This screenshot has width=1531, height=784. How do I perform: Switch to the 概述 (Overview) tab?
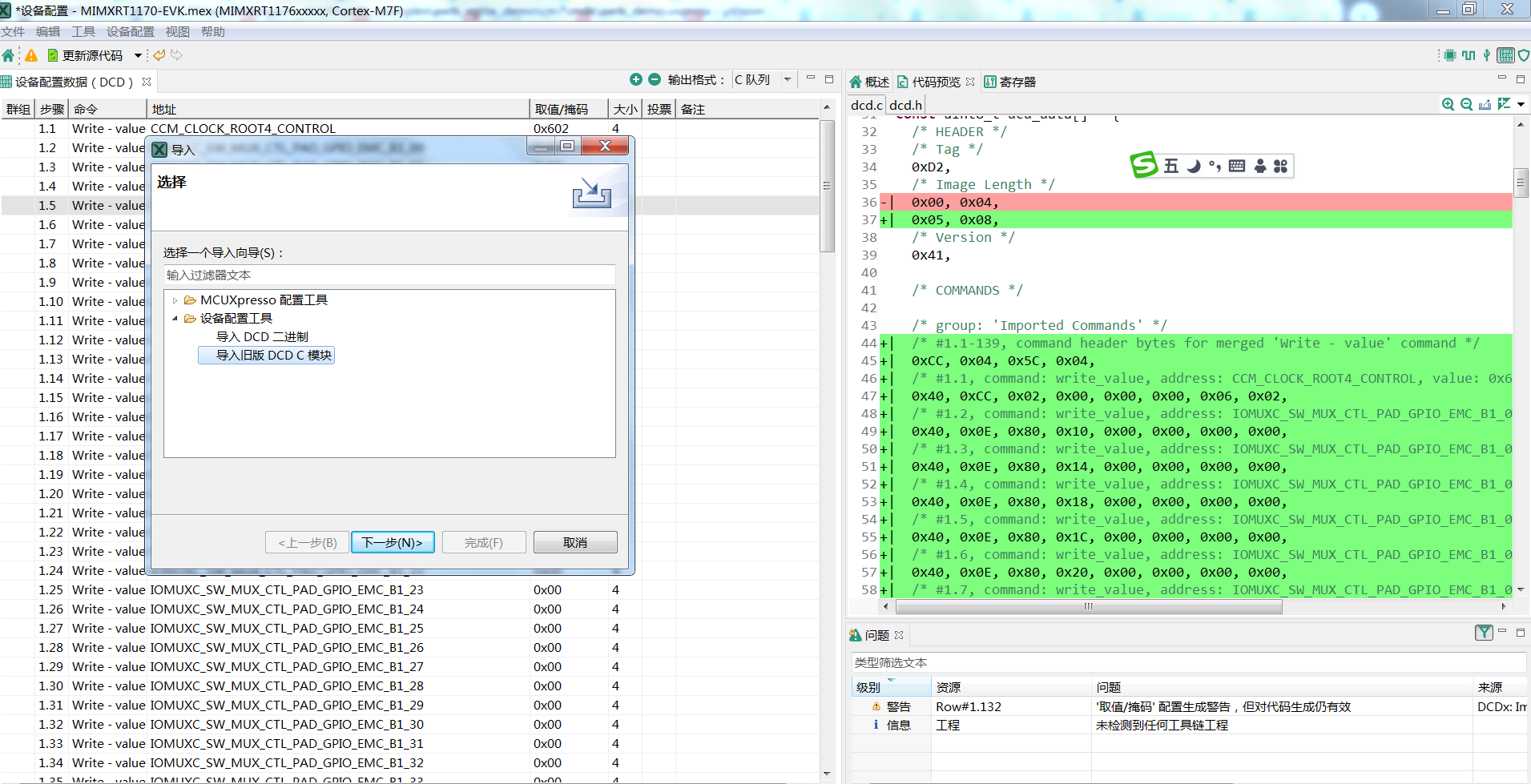(x=869, y=82)
